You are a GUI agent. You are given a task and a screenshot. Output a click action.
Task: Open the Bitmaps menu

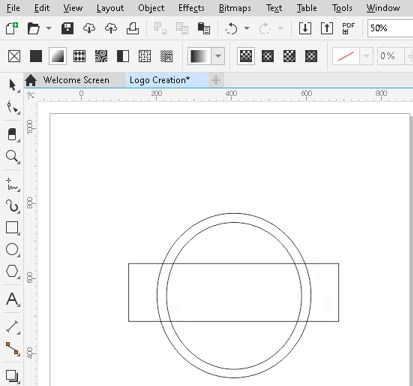click(x=235, y=8)
